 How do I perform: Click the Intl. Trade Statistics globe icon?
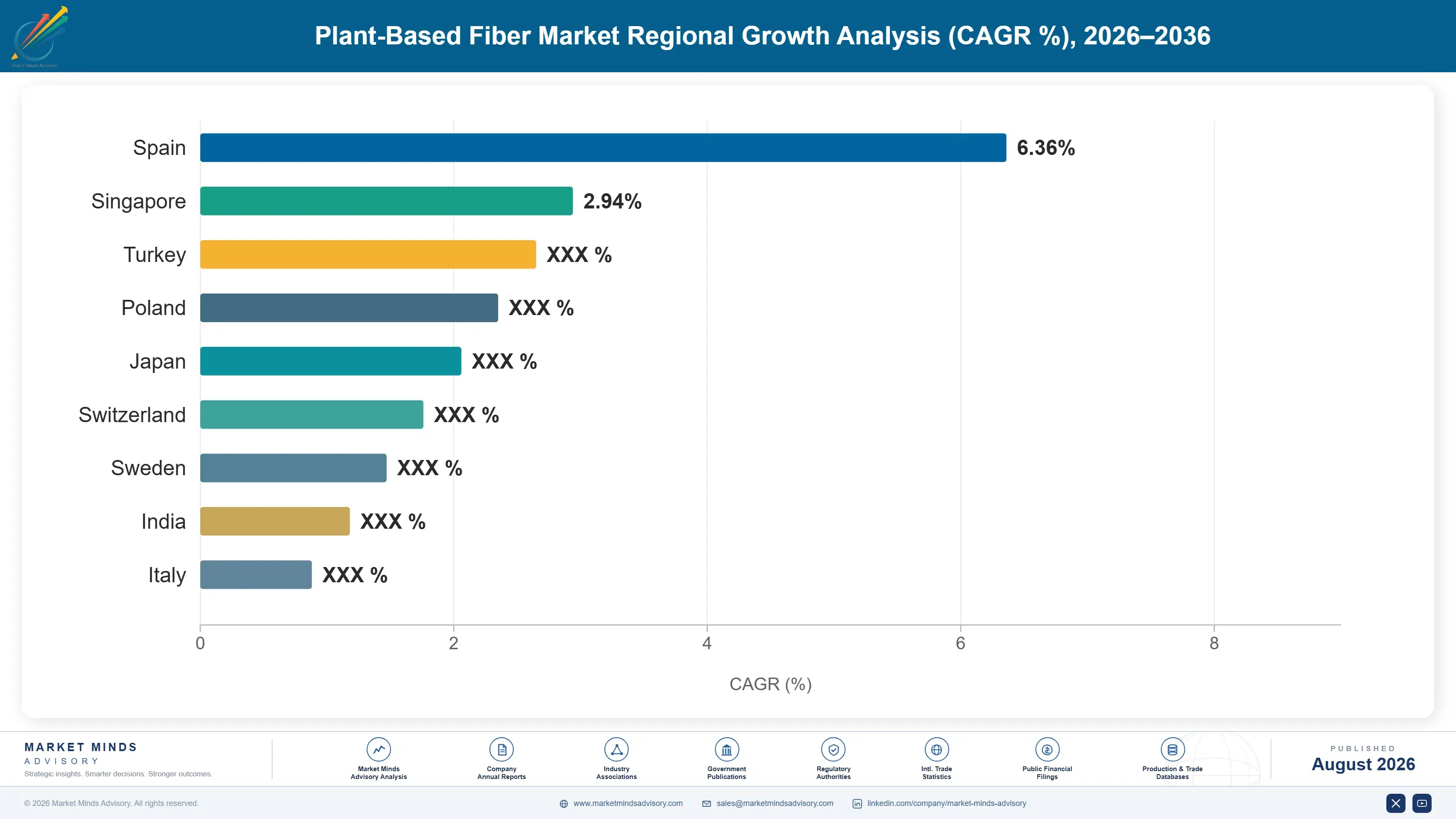point(937,749)
